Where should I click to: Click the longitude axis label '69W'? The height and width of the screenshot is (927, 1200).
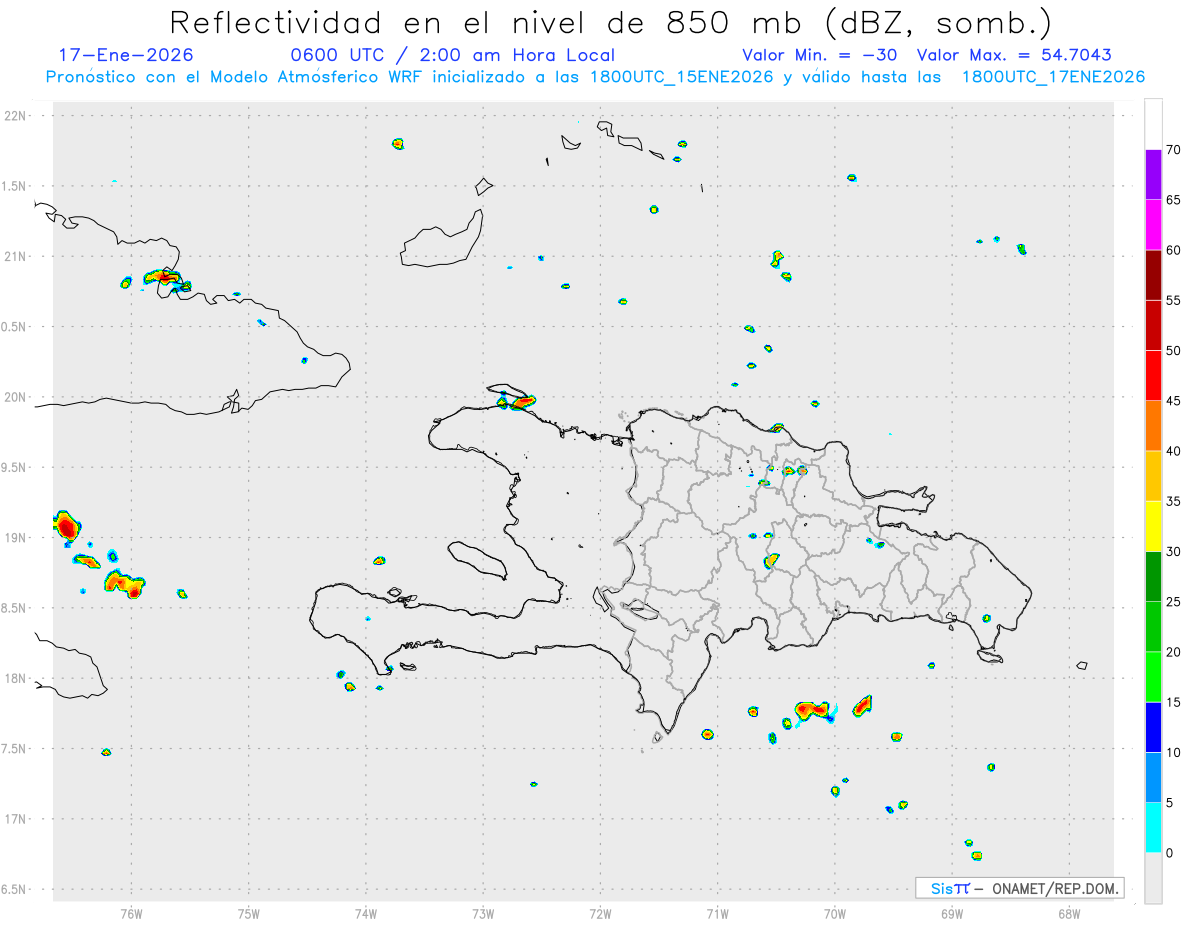click(952, 913)
